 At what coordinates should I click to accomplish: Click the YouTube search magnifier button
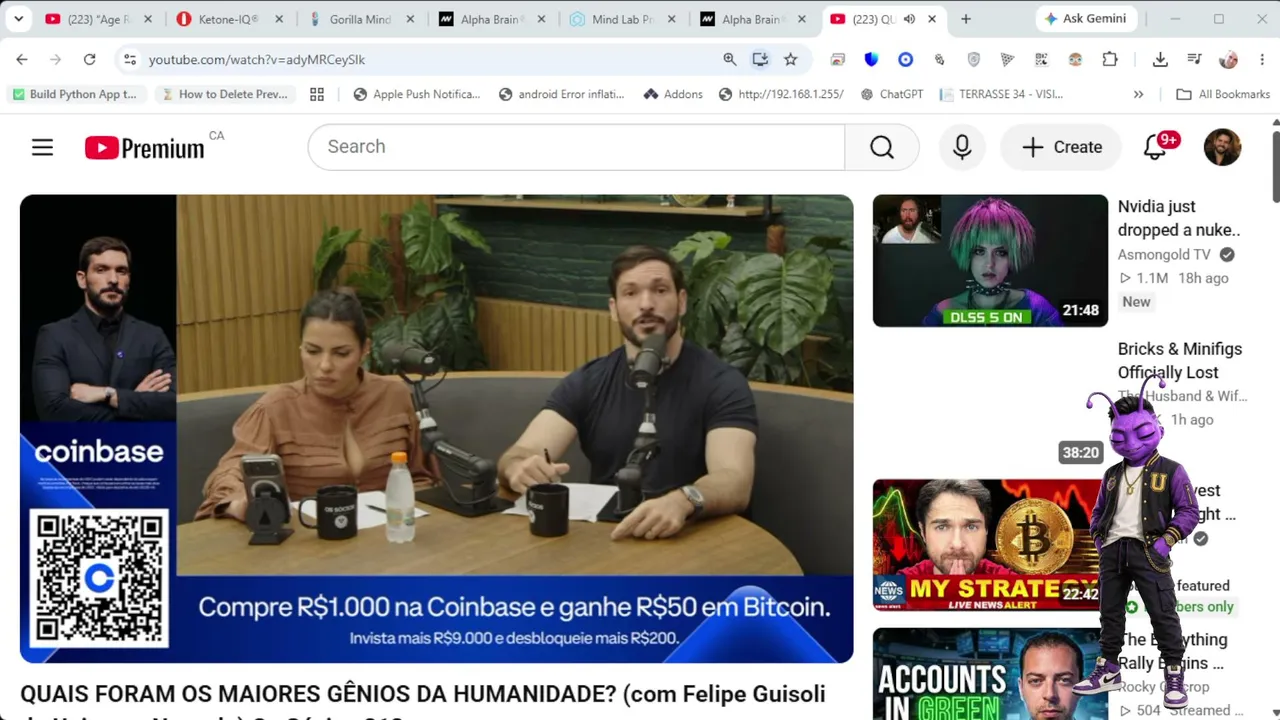click(x=882, y=147)
